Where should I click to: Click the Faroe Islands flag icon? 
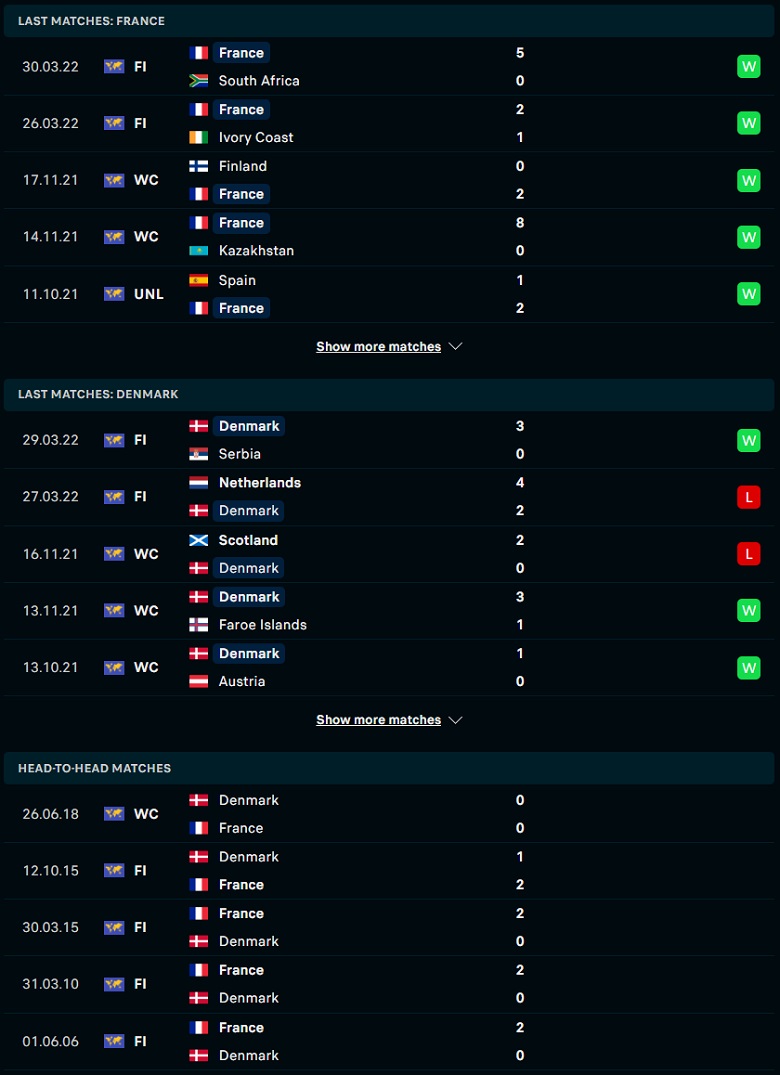199,625
